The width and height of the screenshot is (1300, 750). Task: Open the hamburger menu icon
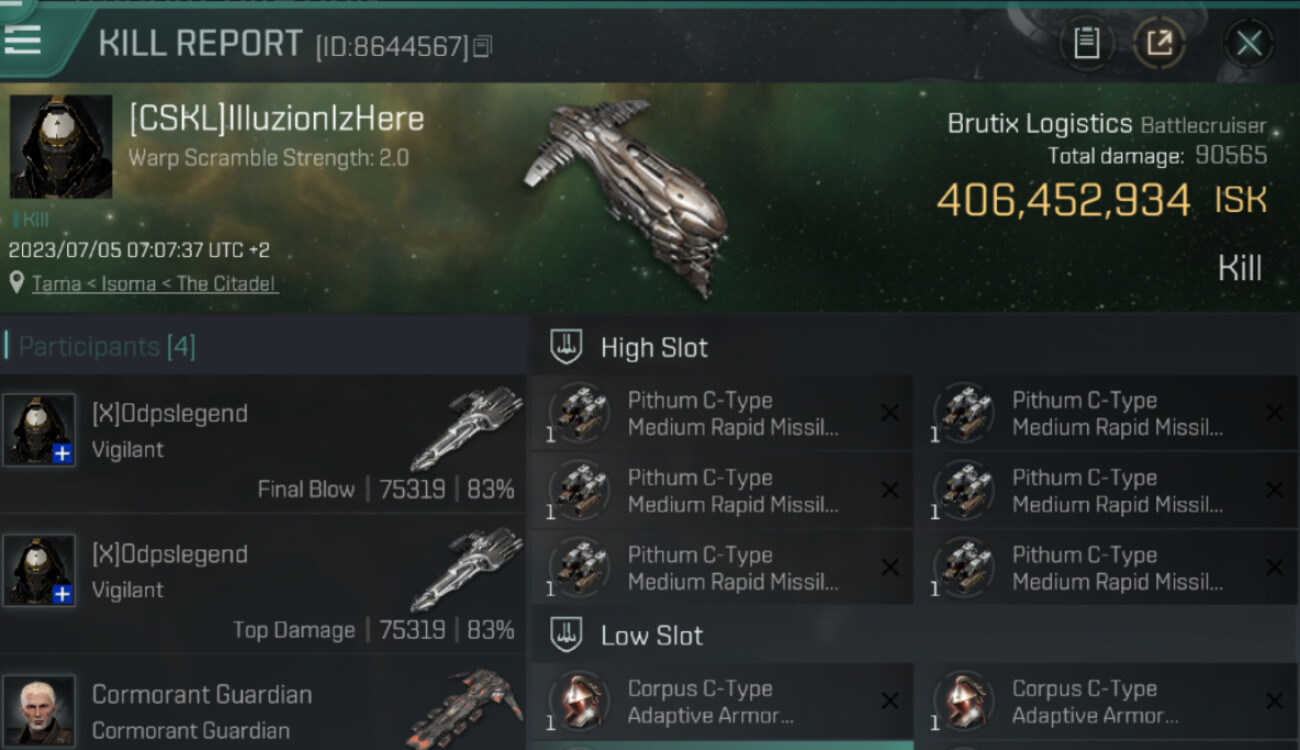coord(22,40)
